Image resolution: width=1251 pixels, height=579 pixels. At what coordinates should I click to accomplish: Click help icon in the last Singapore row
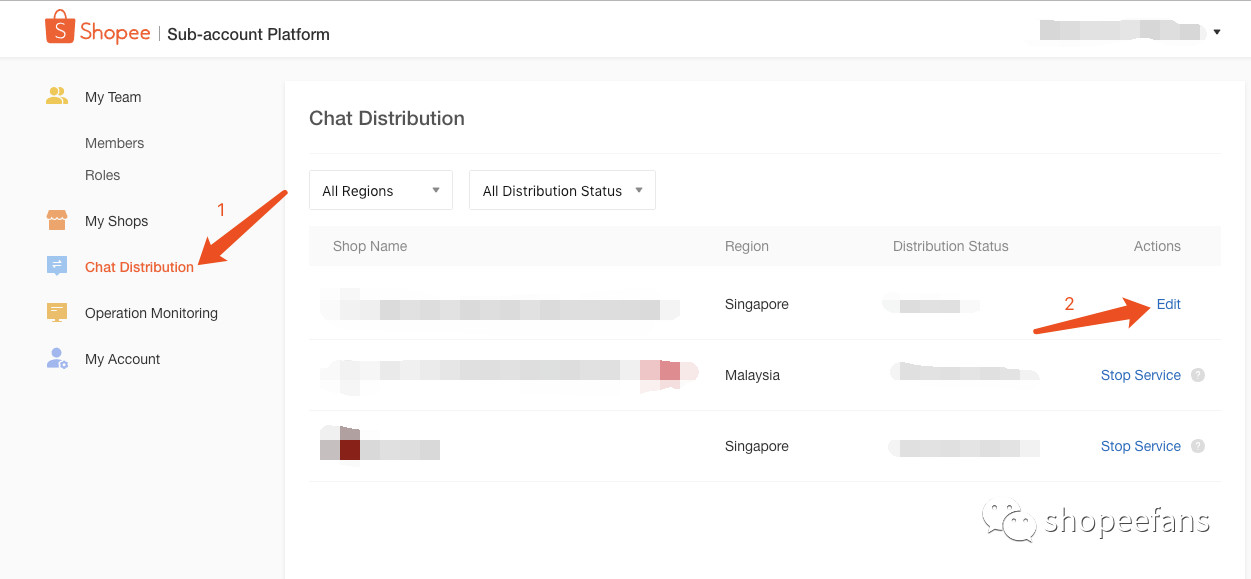(1198, 447)
